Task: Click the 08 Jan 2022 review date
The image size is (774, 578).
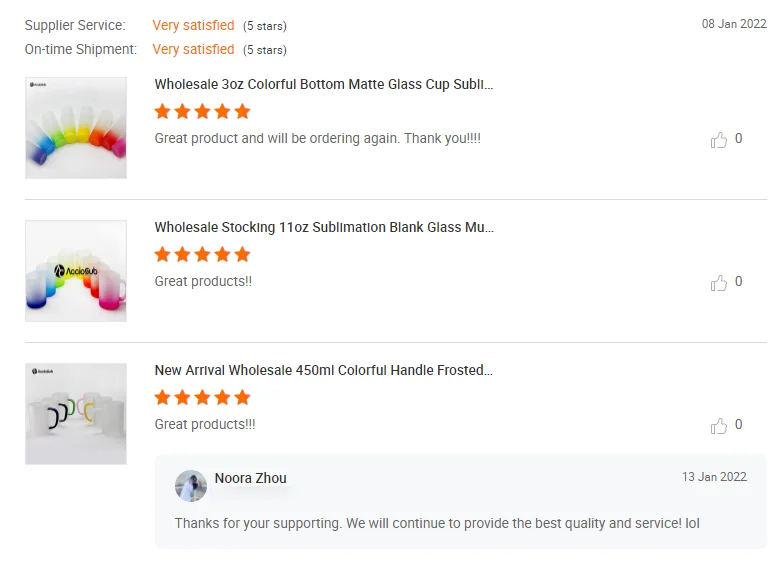Action: click(x=734, y=24)
